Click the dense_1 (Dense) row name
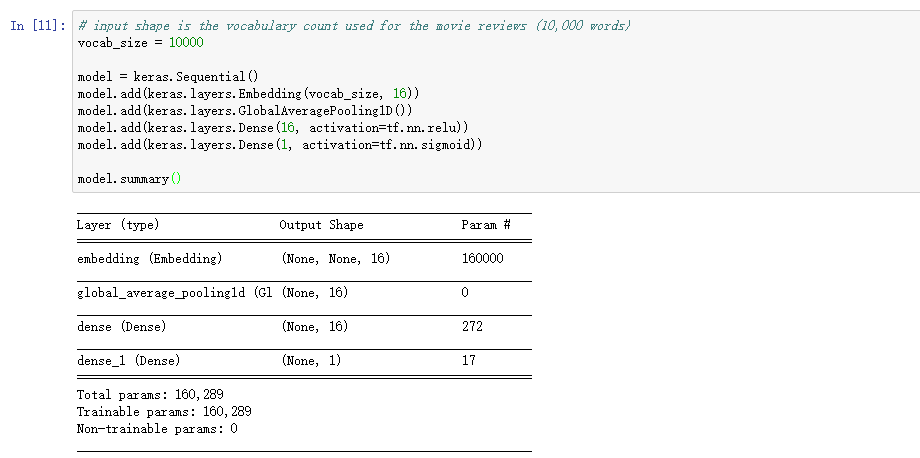 coord(128,361)
